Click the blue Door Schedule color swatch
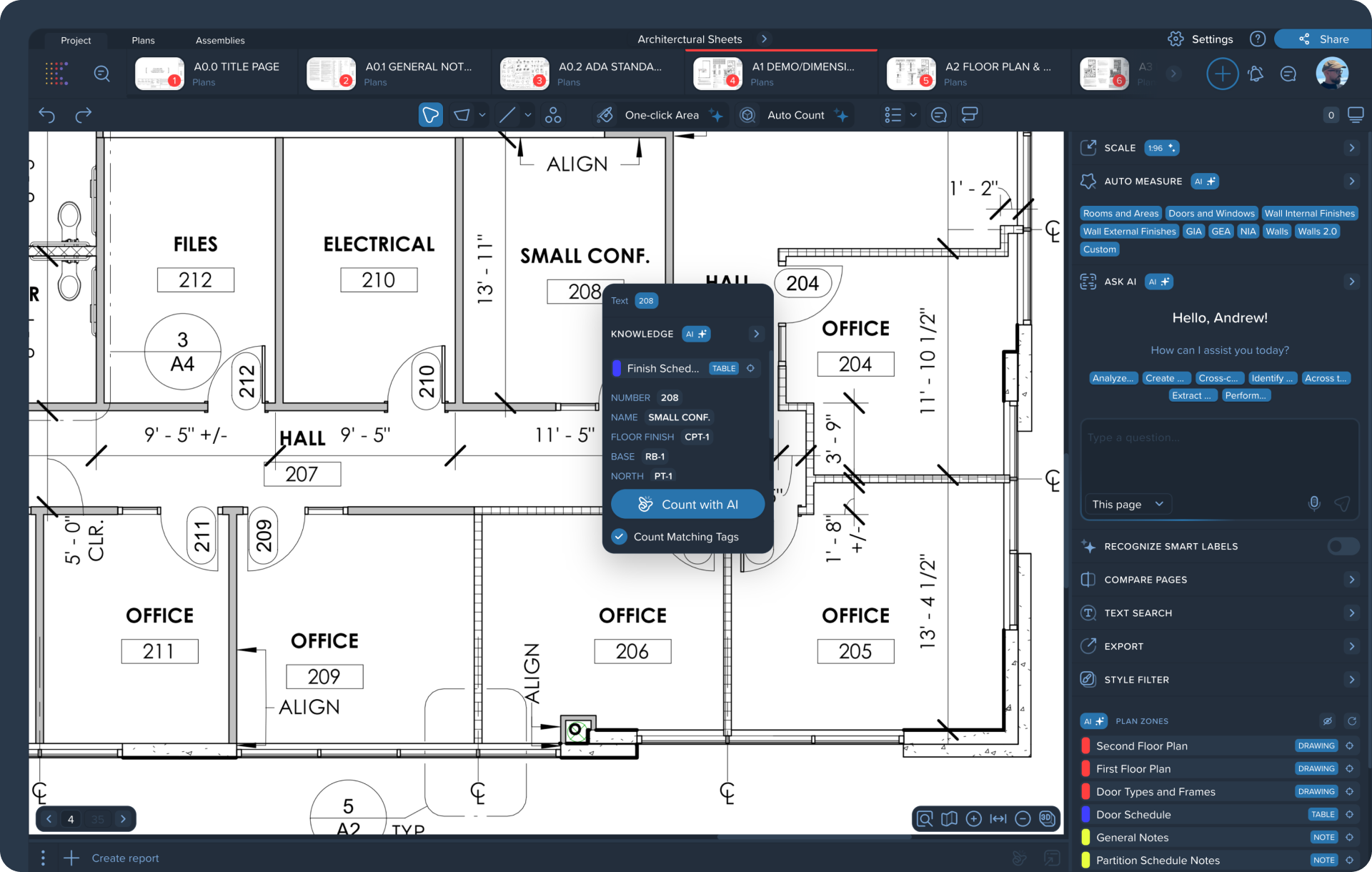 point(1085,814)
